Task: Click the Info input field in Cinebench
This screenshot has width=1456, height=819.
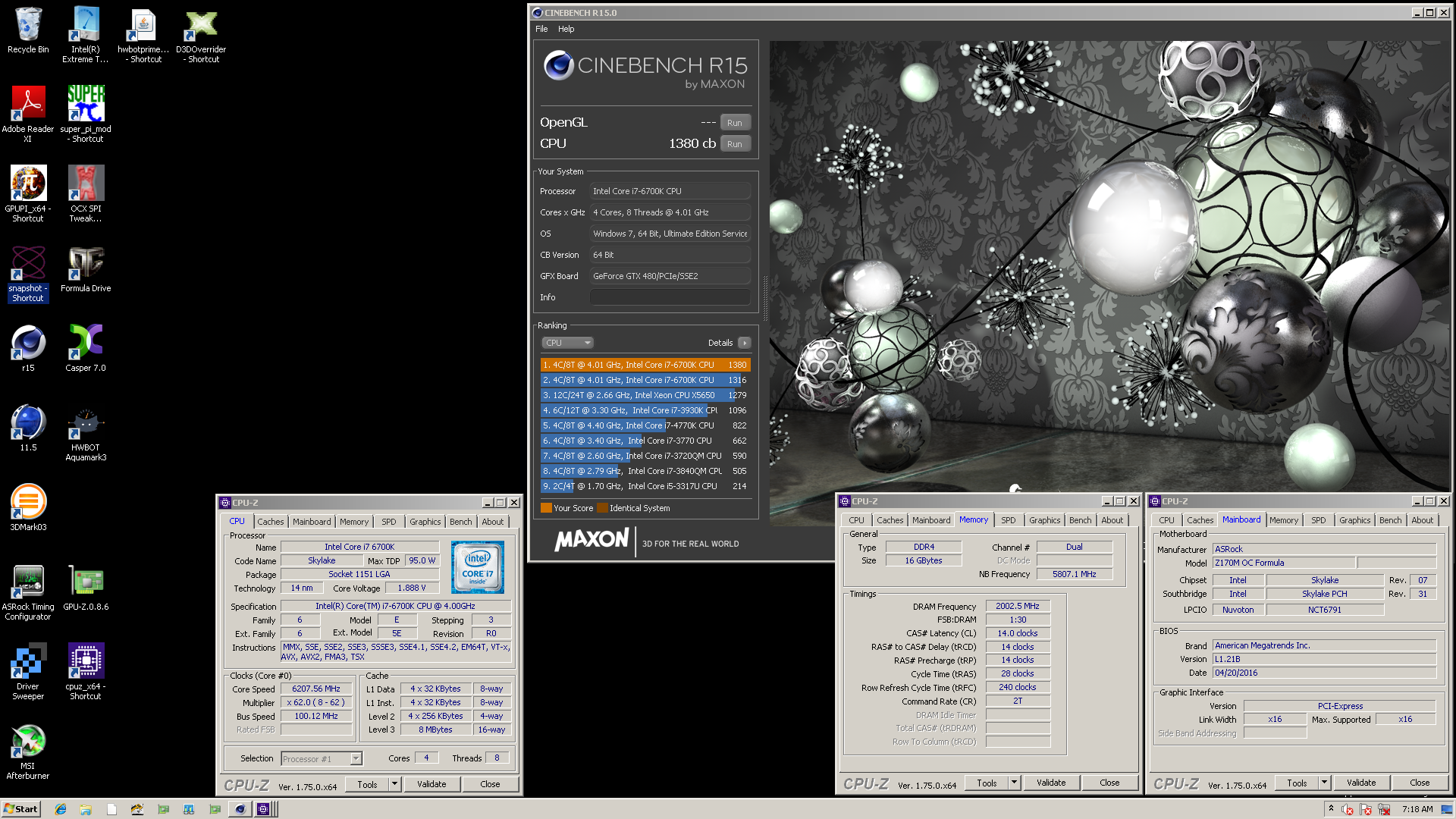Action: (670, 297)
